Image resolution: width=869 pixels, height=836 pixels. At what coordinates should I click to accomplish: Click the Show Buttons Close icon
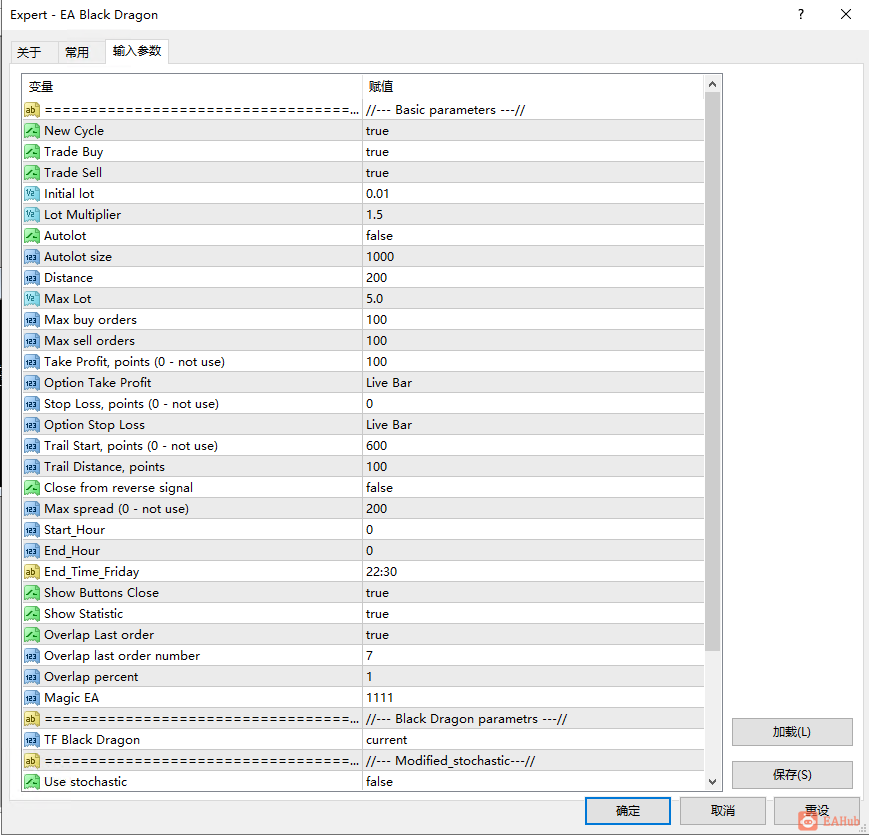click(32, 593)
